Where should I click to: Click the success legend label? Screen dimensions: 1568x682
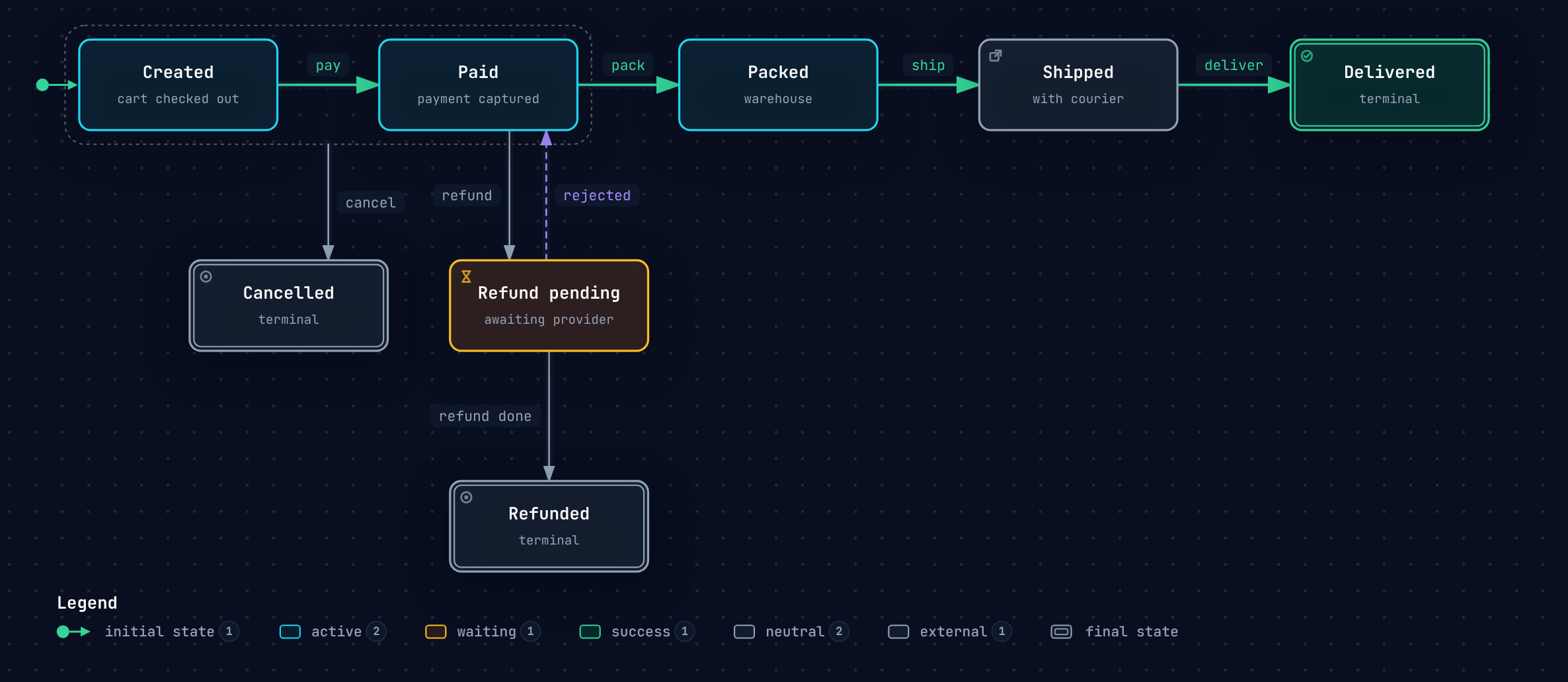[641, 632]
